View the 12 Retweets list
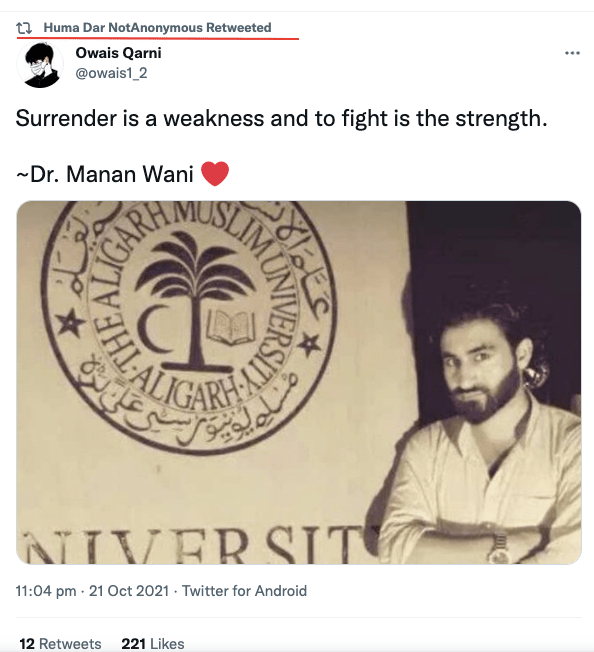The height and width of the screenshot is (652, 594). (60, 643)
